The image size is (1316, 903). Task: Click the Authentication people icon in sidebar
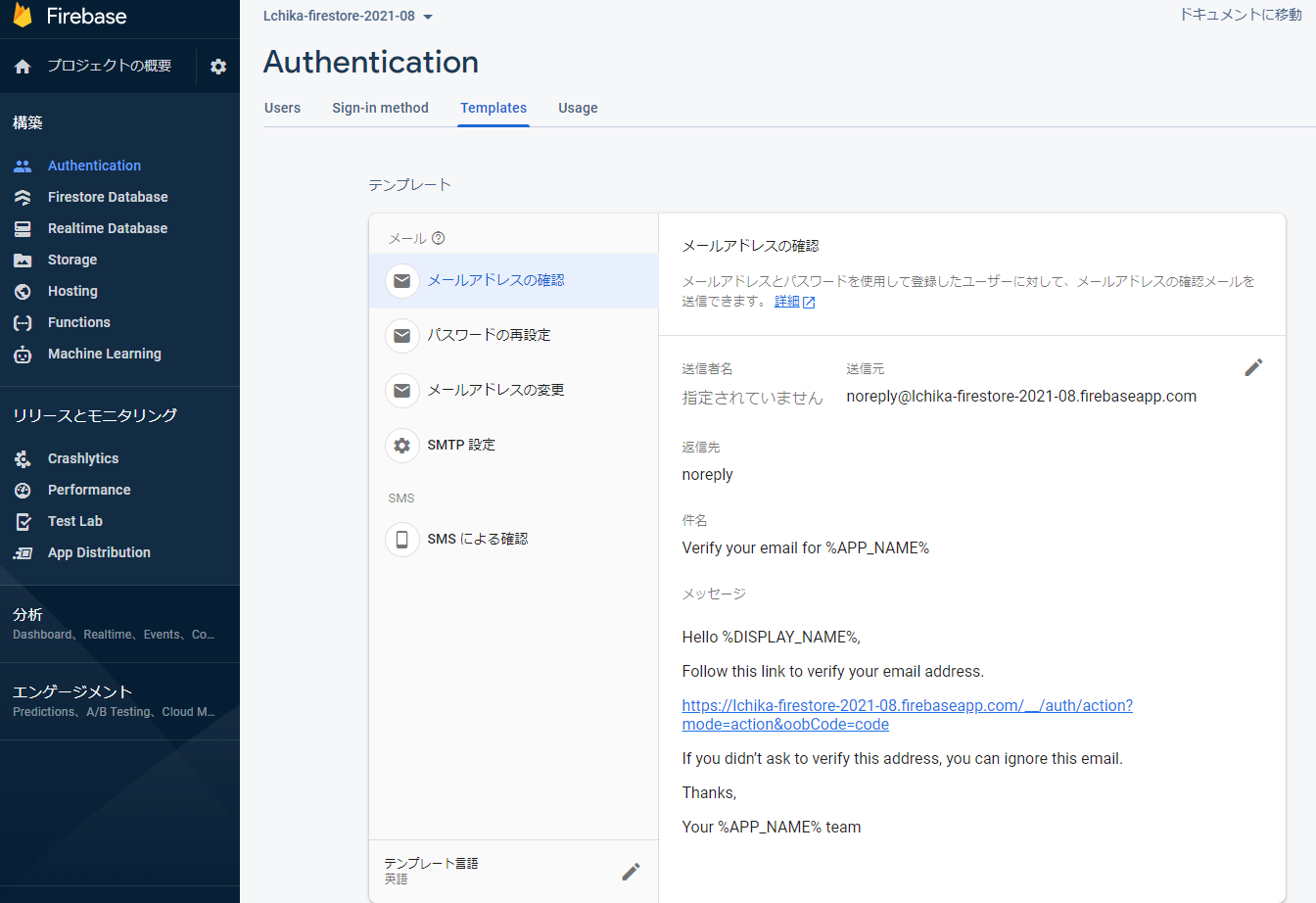point(23,166)
